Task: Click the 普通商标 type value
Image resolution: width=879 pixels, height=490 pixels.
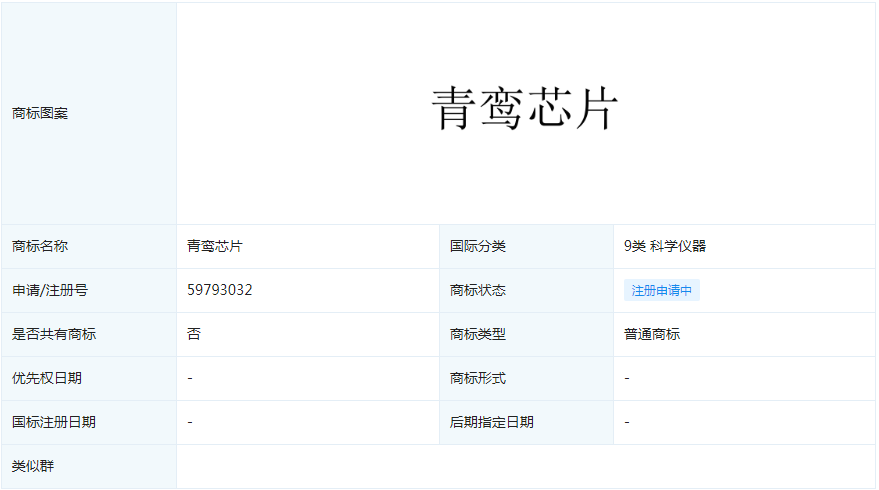Action: [x=652, y=334]
